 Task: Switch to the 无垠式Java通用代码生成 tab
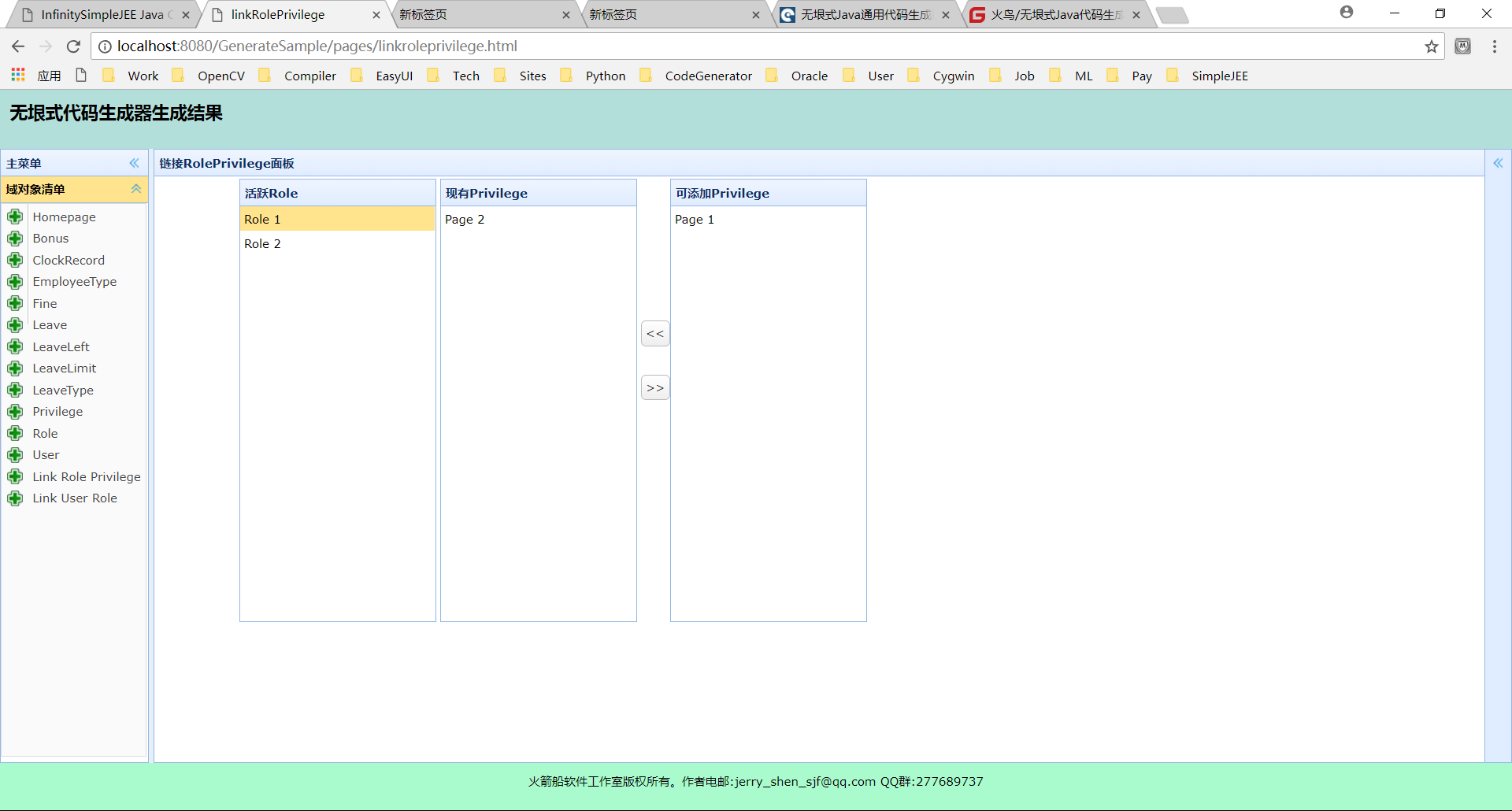tap(866, 15)
